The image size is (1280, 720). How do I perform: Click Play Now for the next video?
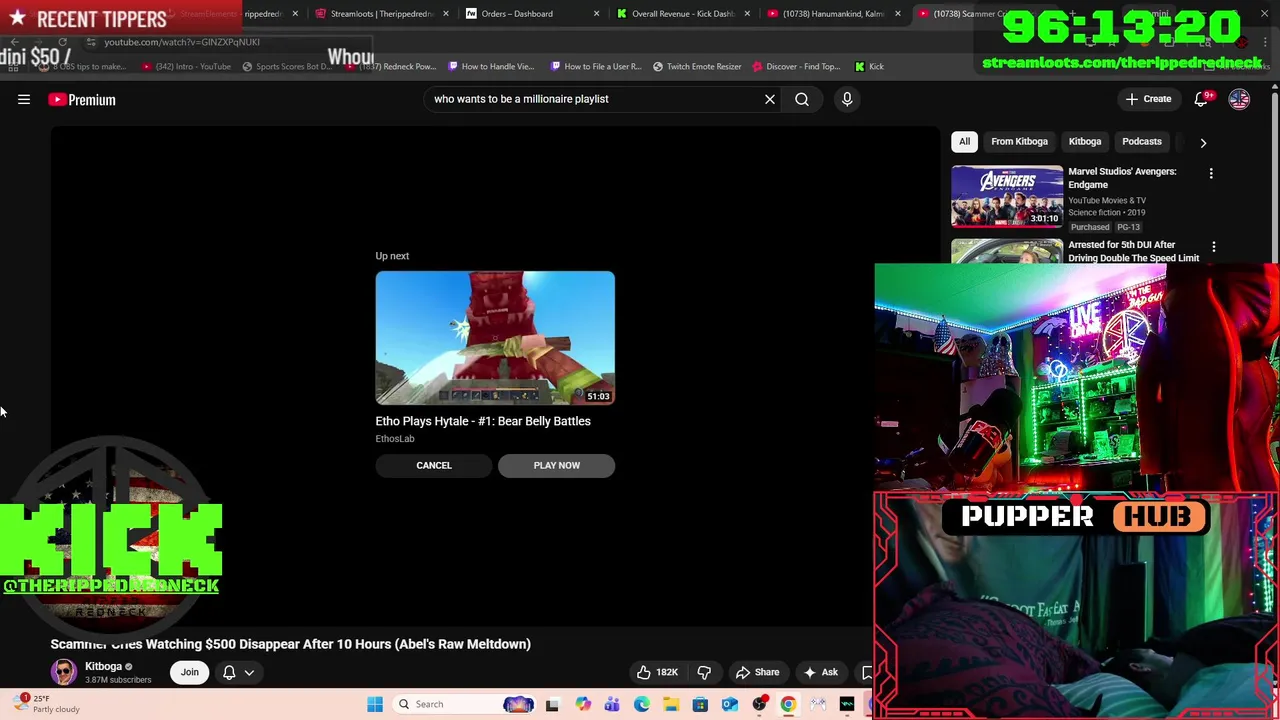click(557, 465)
